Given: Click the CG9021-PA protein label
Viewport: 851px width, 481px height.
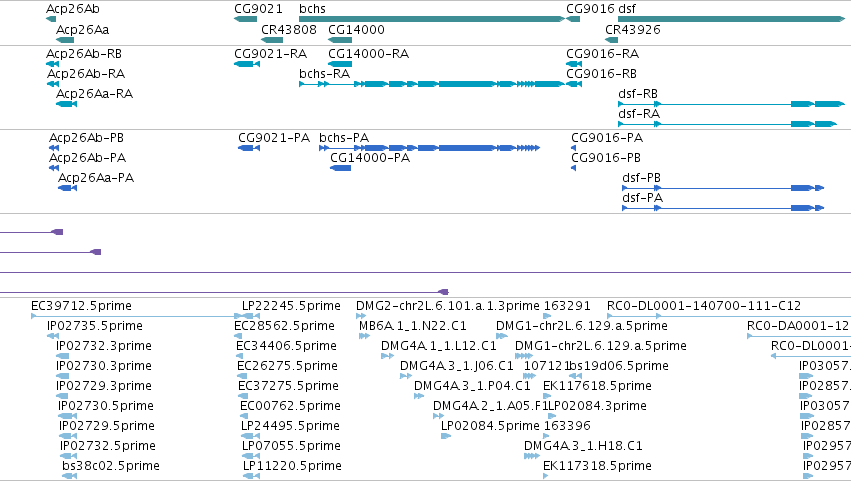Looking at the screenshot, I should 274,138.
